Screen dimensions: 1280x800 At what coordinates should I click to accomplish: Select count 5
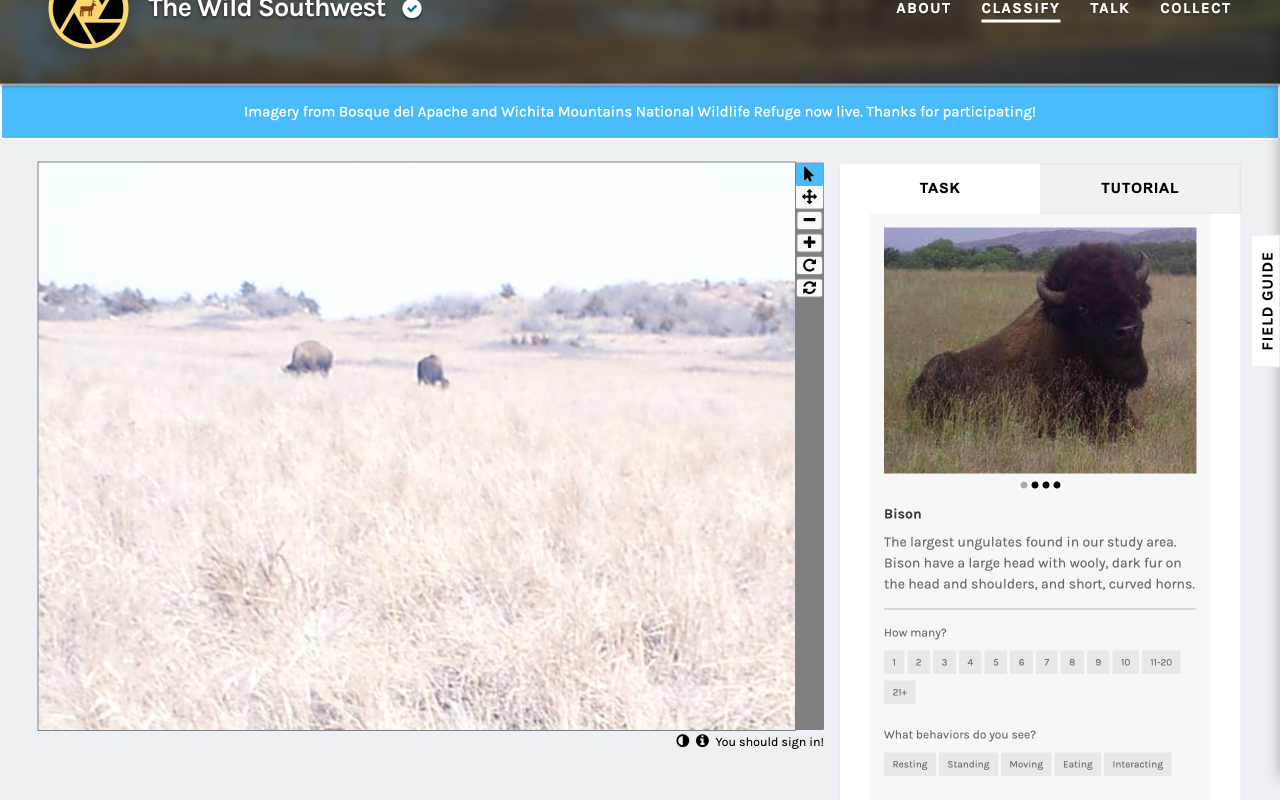[995, 662]
